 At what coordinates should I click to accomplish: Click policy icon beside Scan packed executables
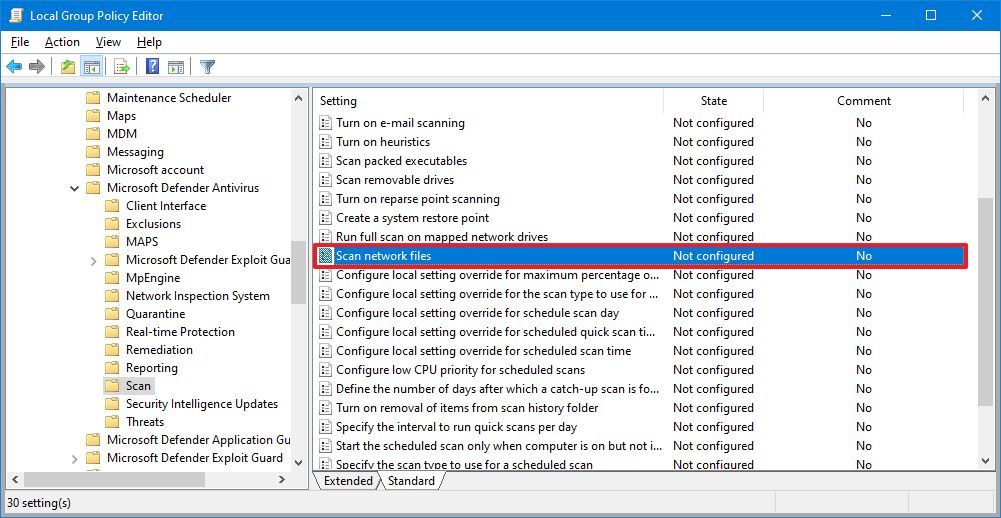click(x=326, y=161)
